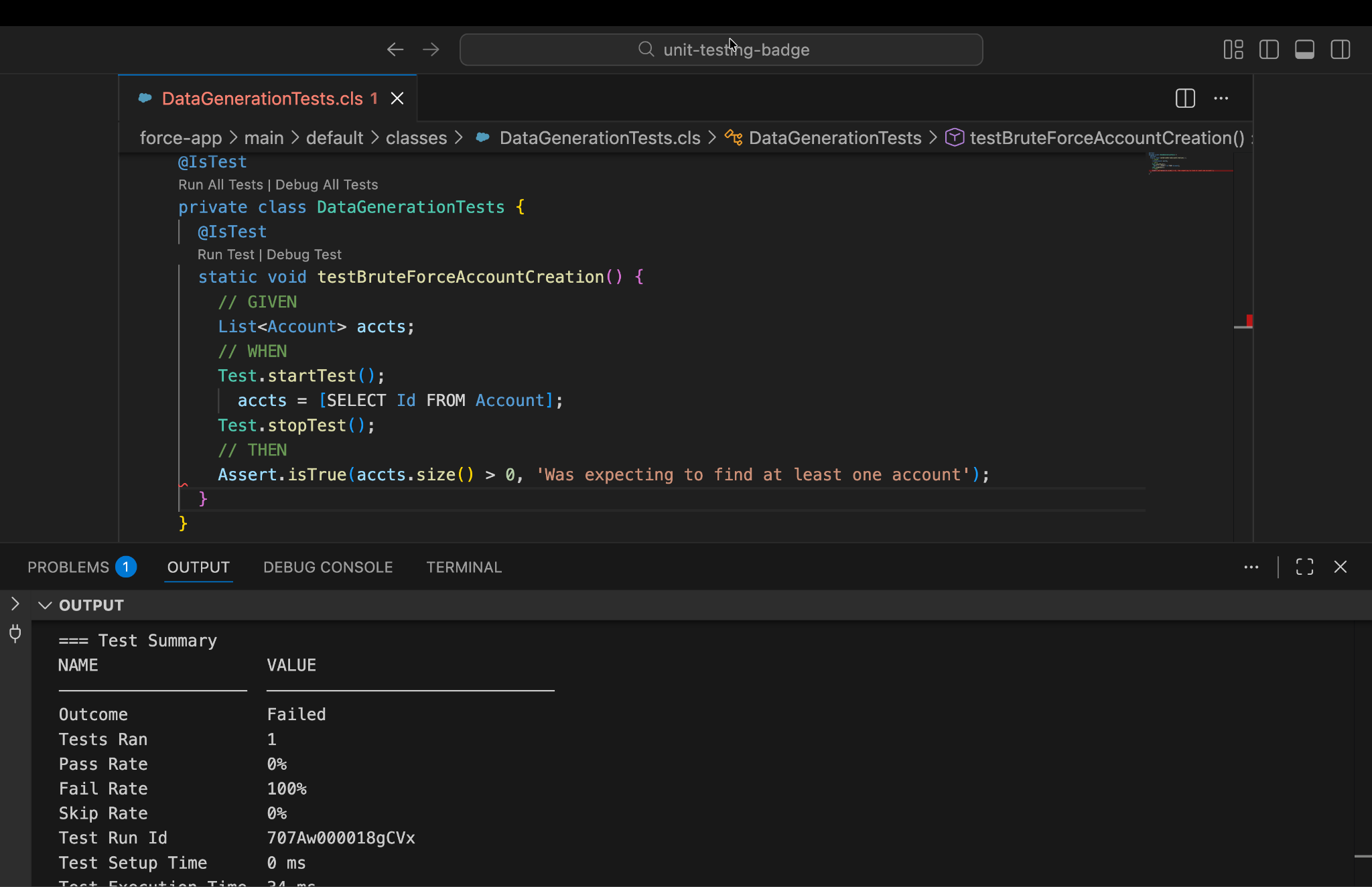Click Debug Test code lens
This screenshot has height=887, width=1372.
(x=304, y=255)
